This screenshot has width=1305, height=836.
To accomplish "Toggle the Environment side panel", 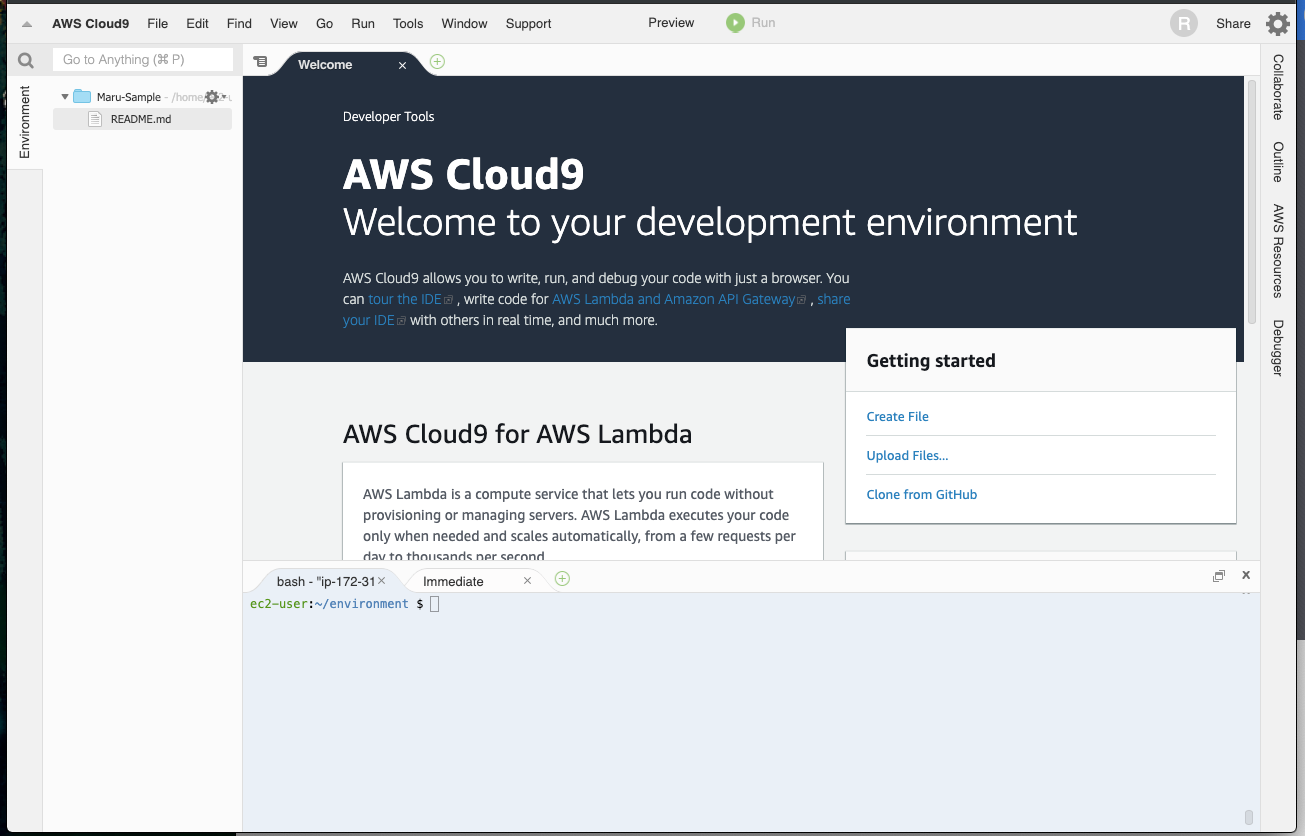I will [25, 122].
